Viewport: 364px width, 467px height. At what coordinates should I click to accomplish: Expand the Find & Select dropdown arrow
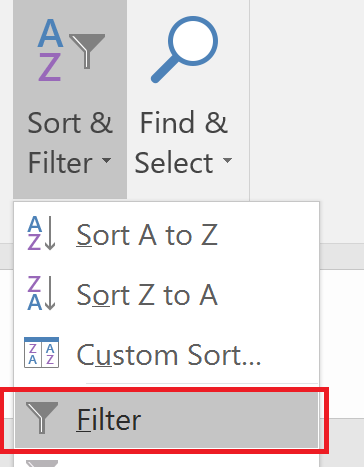pos(227,161)
